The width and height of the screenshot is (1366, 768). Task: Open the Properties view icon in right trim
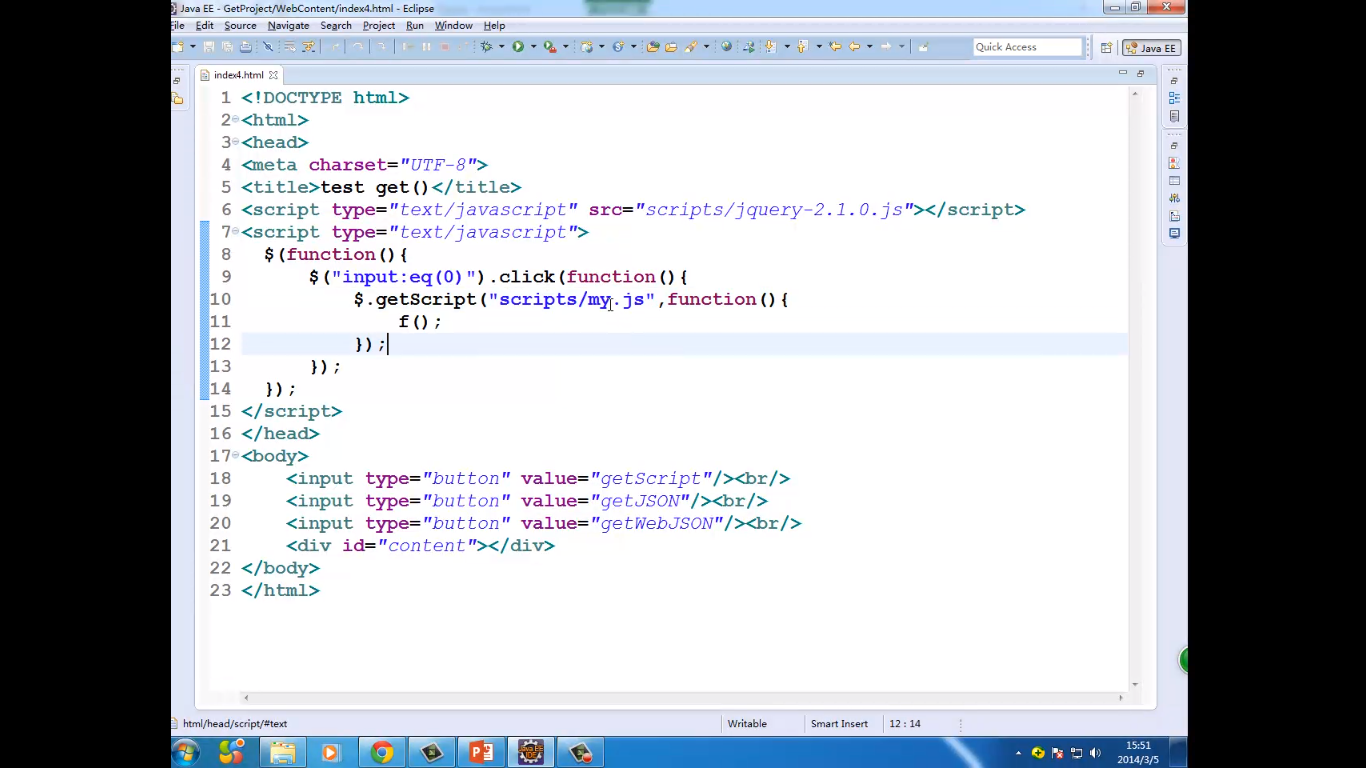pos(1174,181)
